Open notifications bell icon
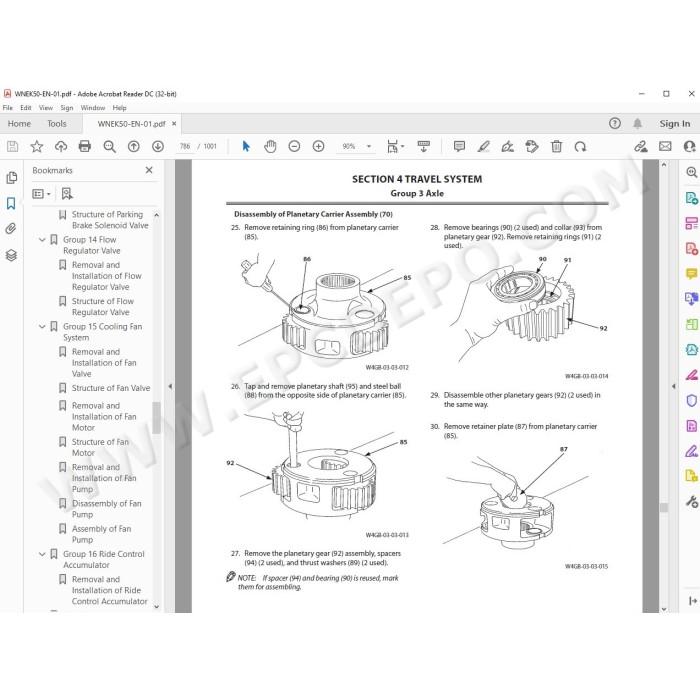The image size is (700, 700). click(x=638, y=124)
